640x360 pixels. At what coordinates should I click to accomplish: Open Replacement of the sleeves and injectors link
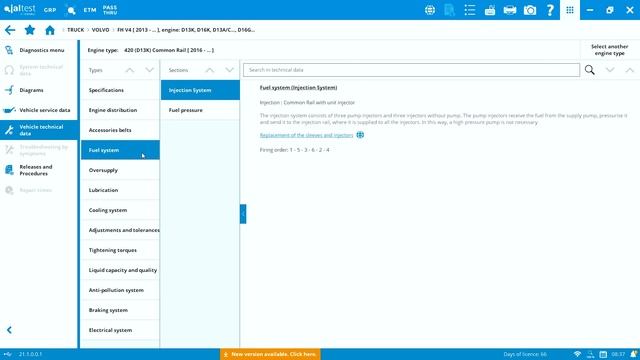click(306, 135)
